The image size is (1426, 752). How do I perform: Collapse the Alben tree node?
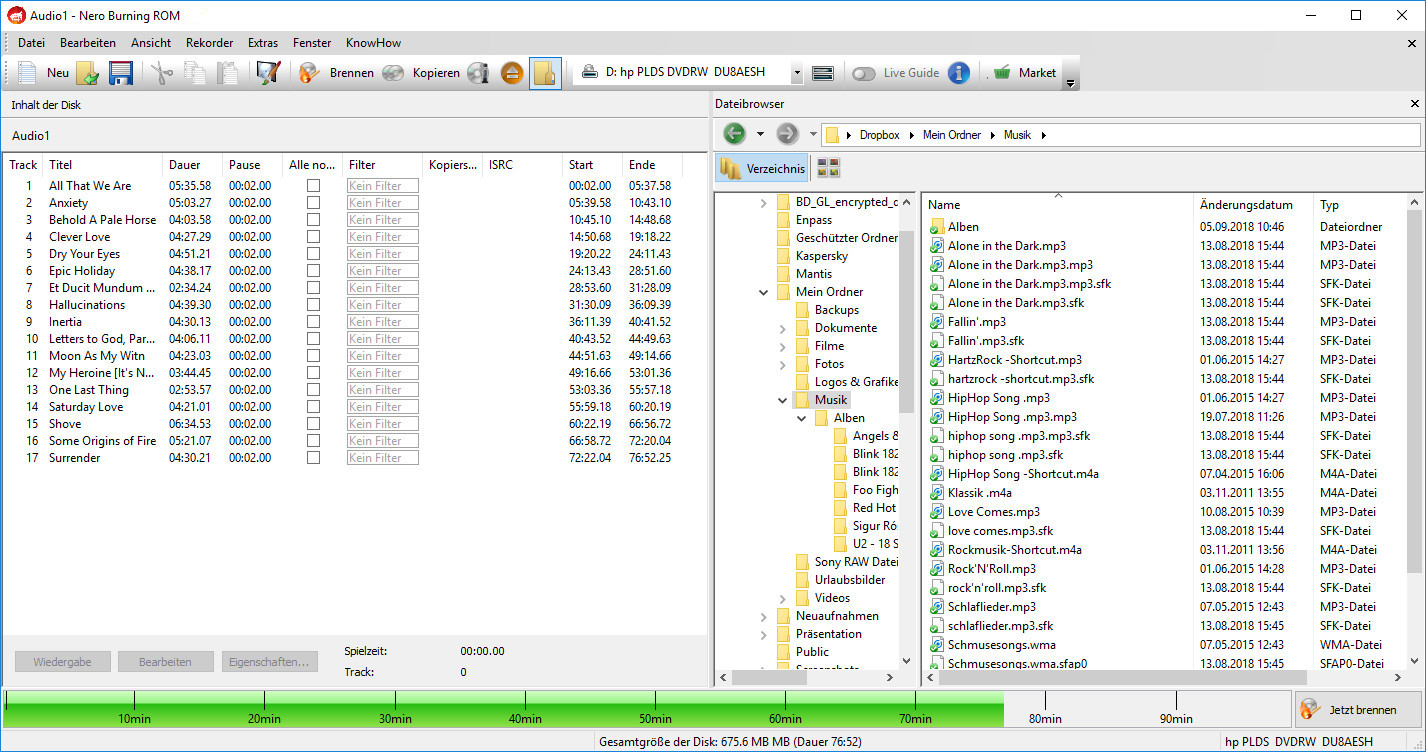click(x=802, y=418)
